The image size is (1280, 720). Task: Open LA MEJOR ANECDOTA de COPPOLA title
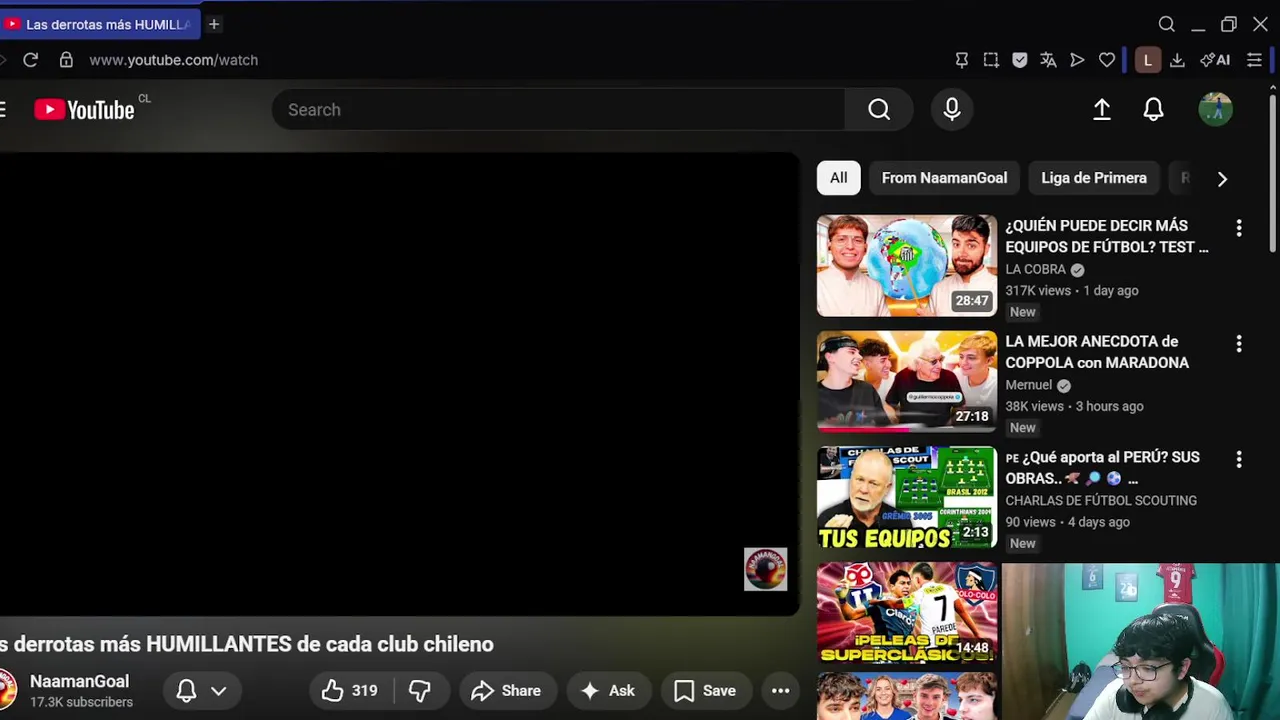[1097, 352]
